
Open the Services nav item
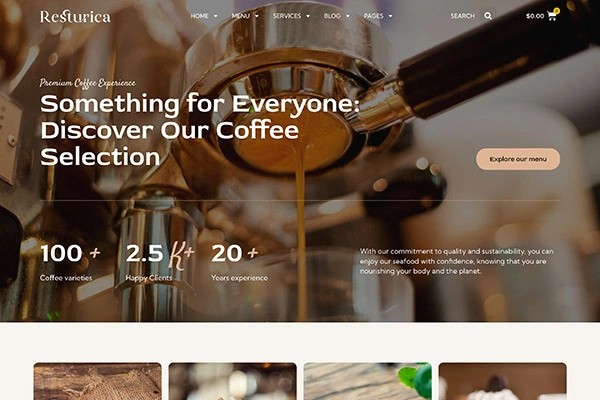[287, 16]
